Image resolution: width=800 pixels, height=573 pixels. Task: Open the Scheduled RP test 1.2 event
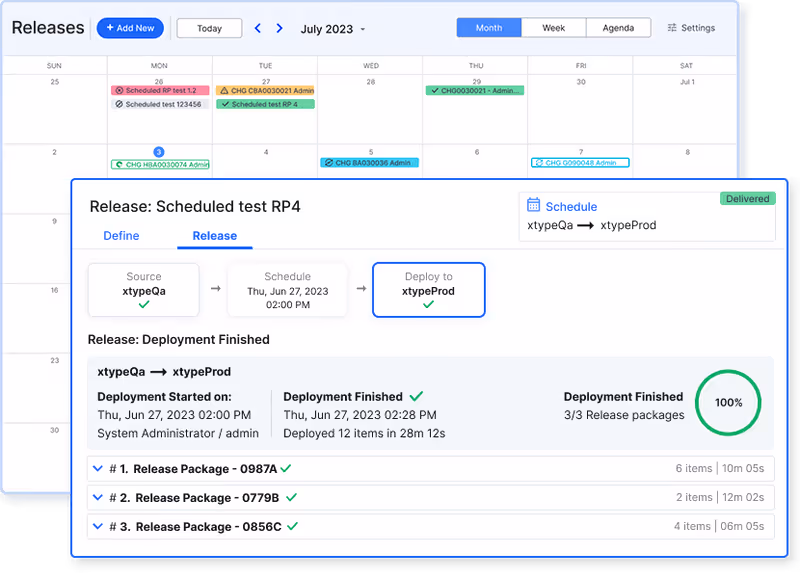point(160,90)
